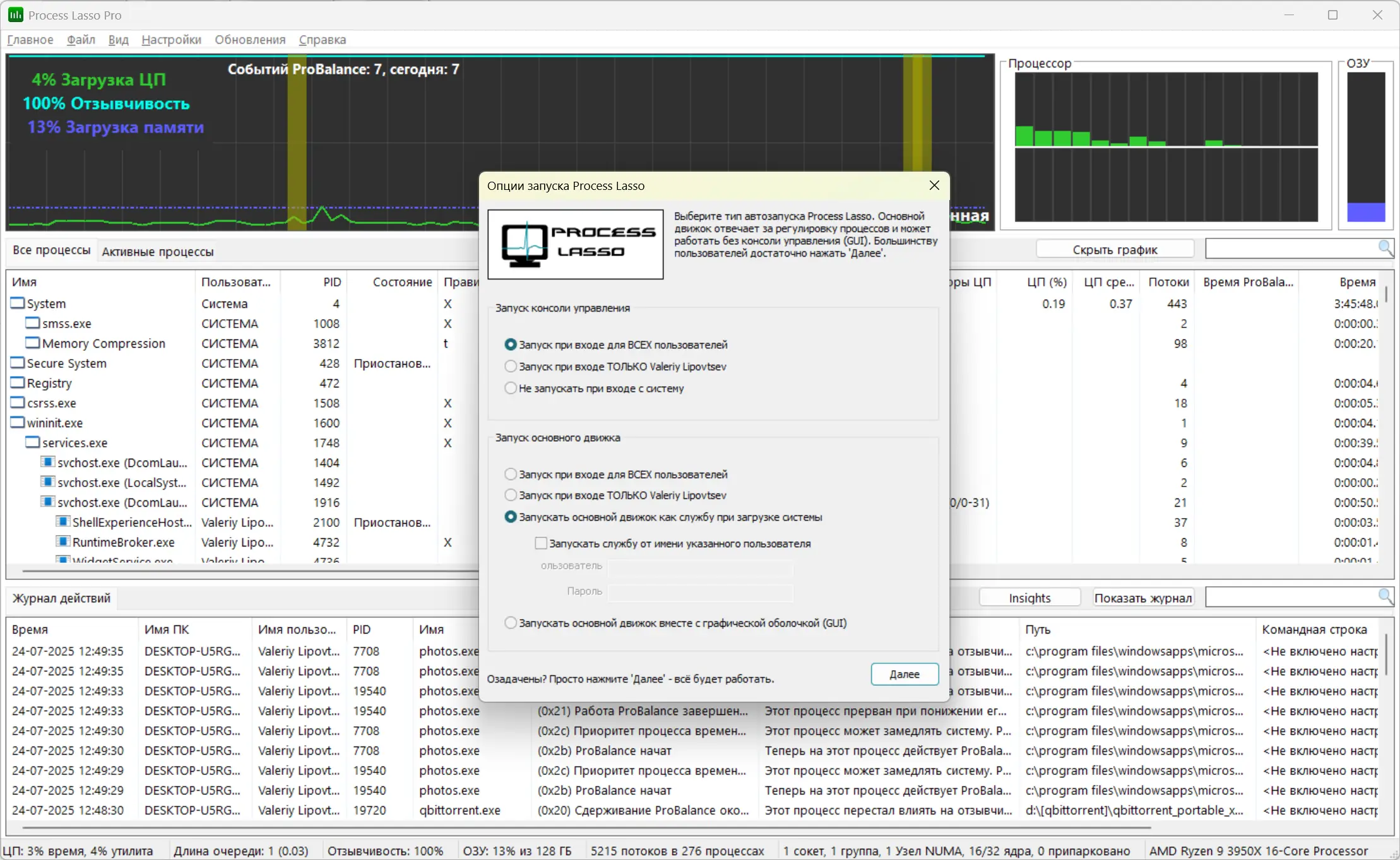Switch to the Активные процессы tab
The image size is (1400, 860).
pyautogui.click(x=158, y=252)
